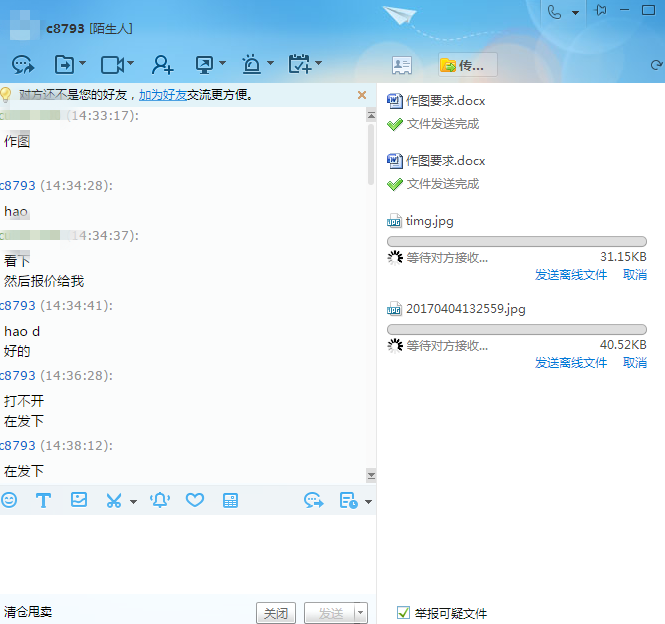Send a window shake with the bell icon
This screenshot has width=665, height=624.
(x=160, y=500)
